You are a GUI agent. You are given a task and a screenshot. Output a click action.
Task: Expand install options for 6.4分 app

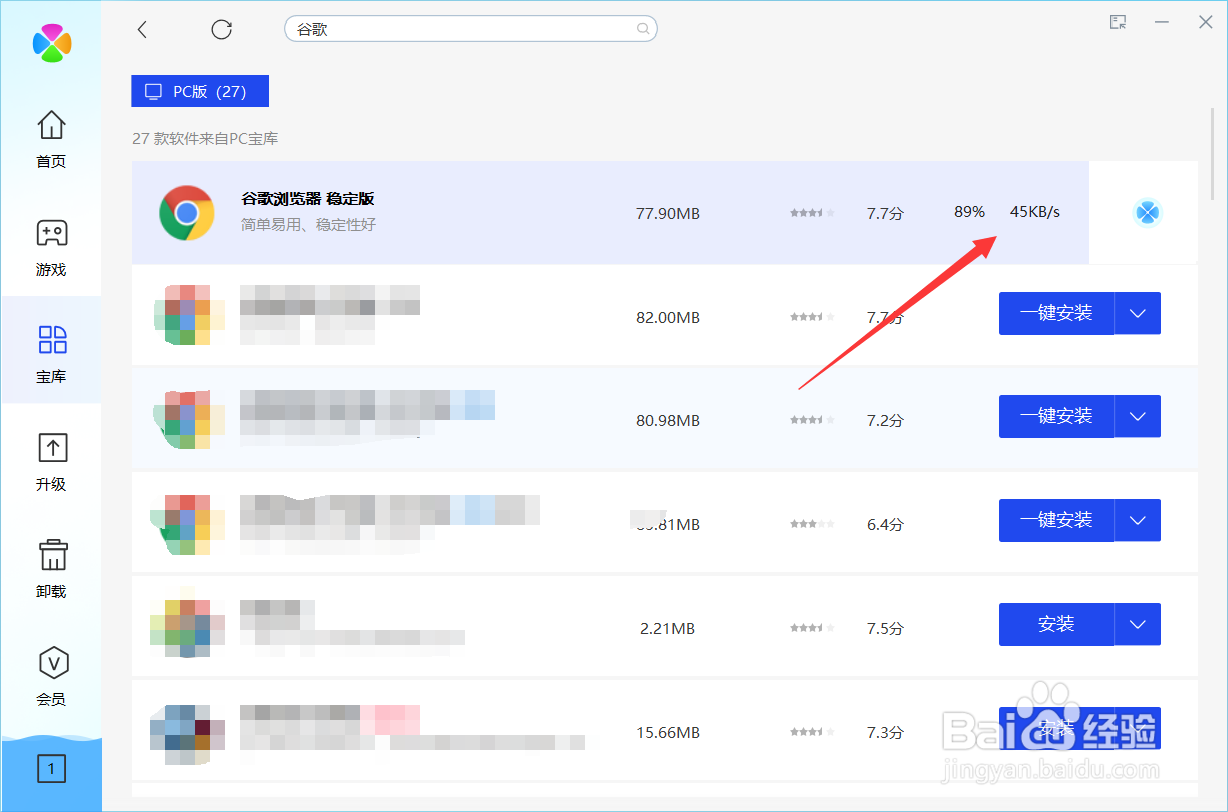1138,520
